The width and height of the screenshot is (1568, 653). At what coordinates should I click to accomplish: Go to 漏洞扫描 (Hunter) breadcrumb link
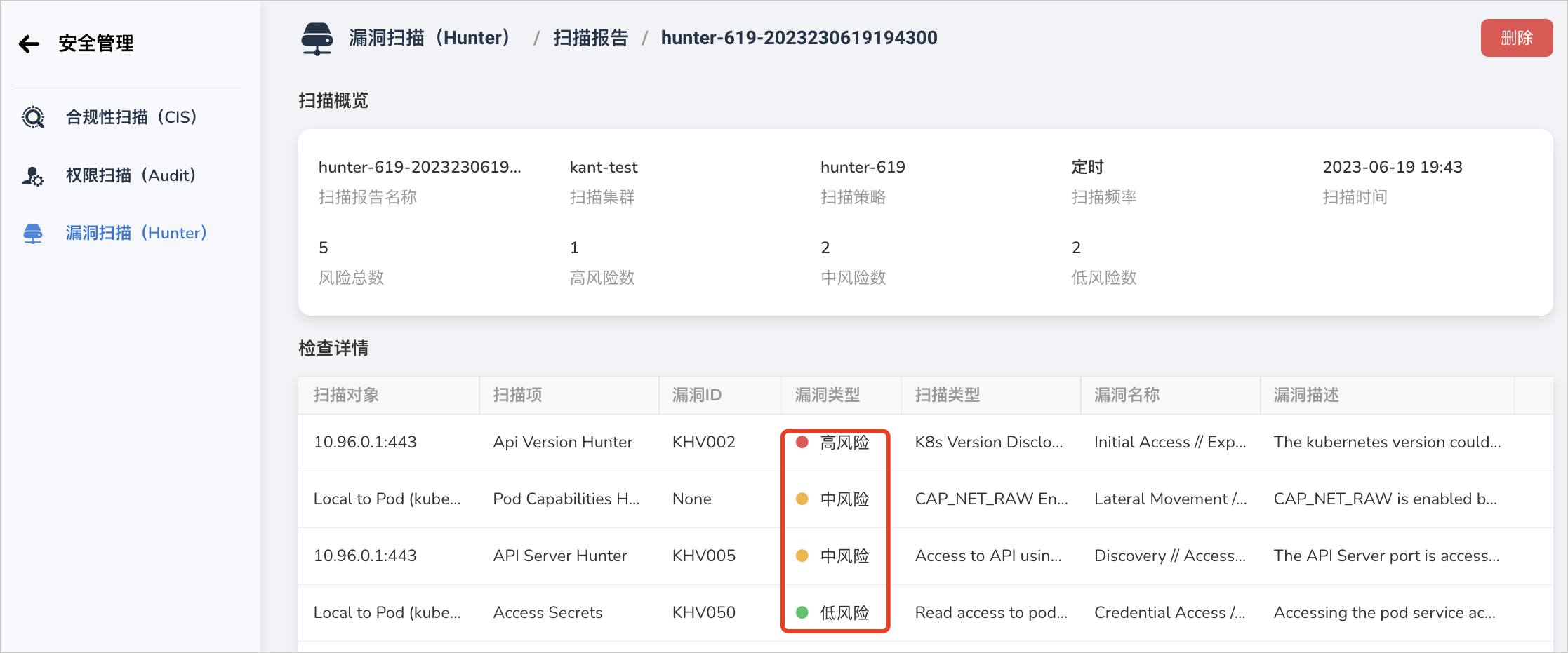click(430, 38)
